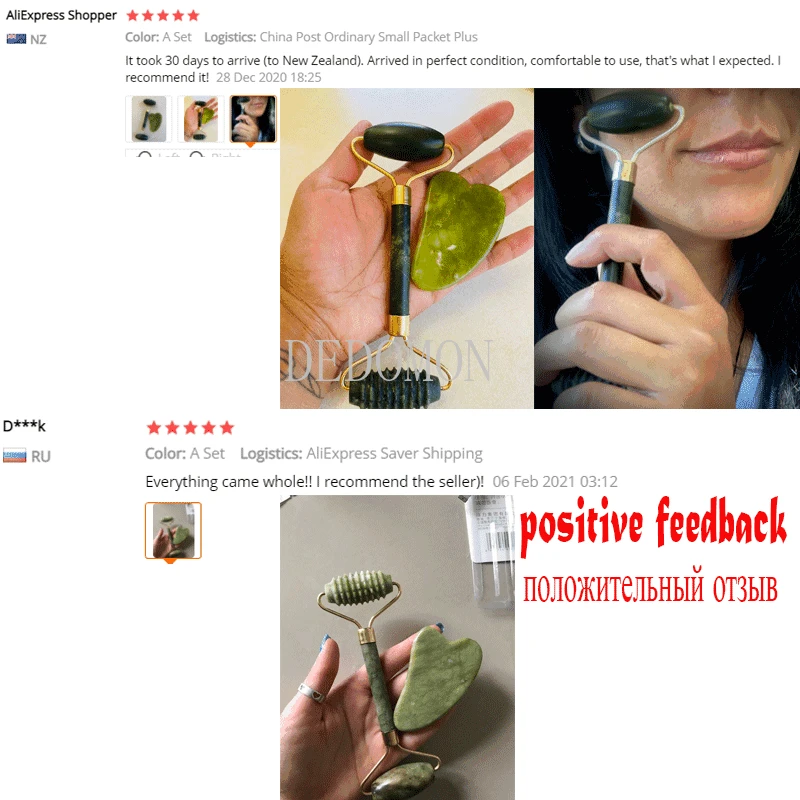Click the rotate Right icon under the thumbnails
800x800 pixels.
197,154
